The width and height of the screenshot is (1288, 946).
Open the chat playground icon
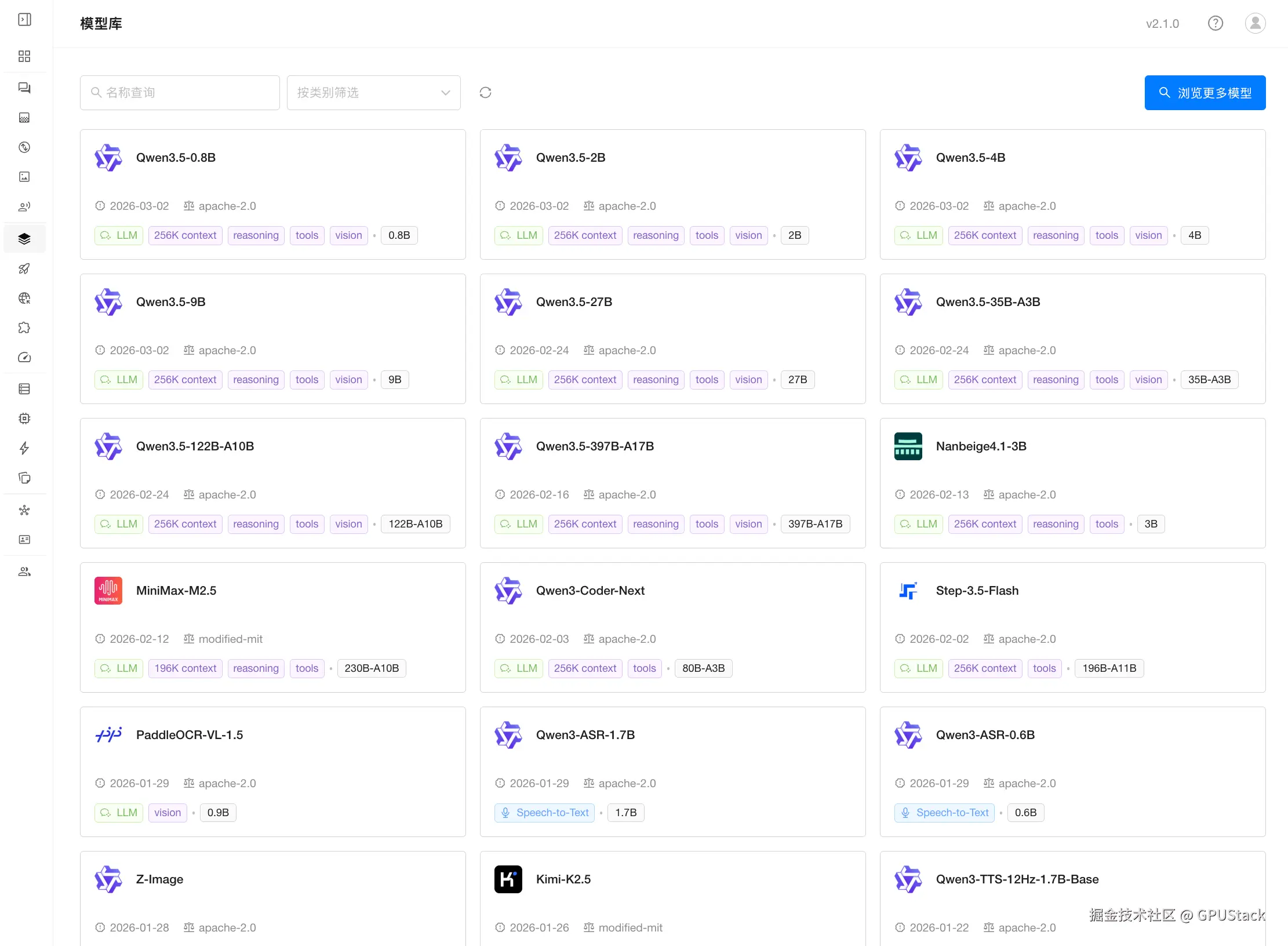[x=24, y=88]
